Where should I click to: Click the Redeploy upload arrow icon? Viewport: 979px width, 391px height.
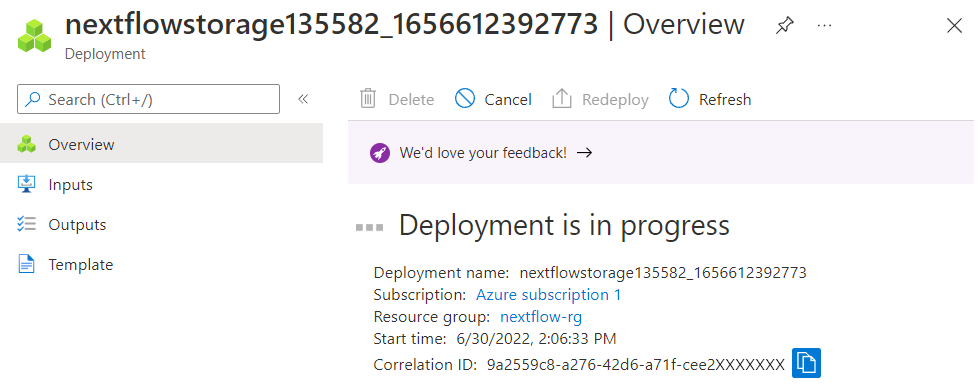pyautogui.click(x=562, y=99)
